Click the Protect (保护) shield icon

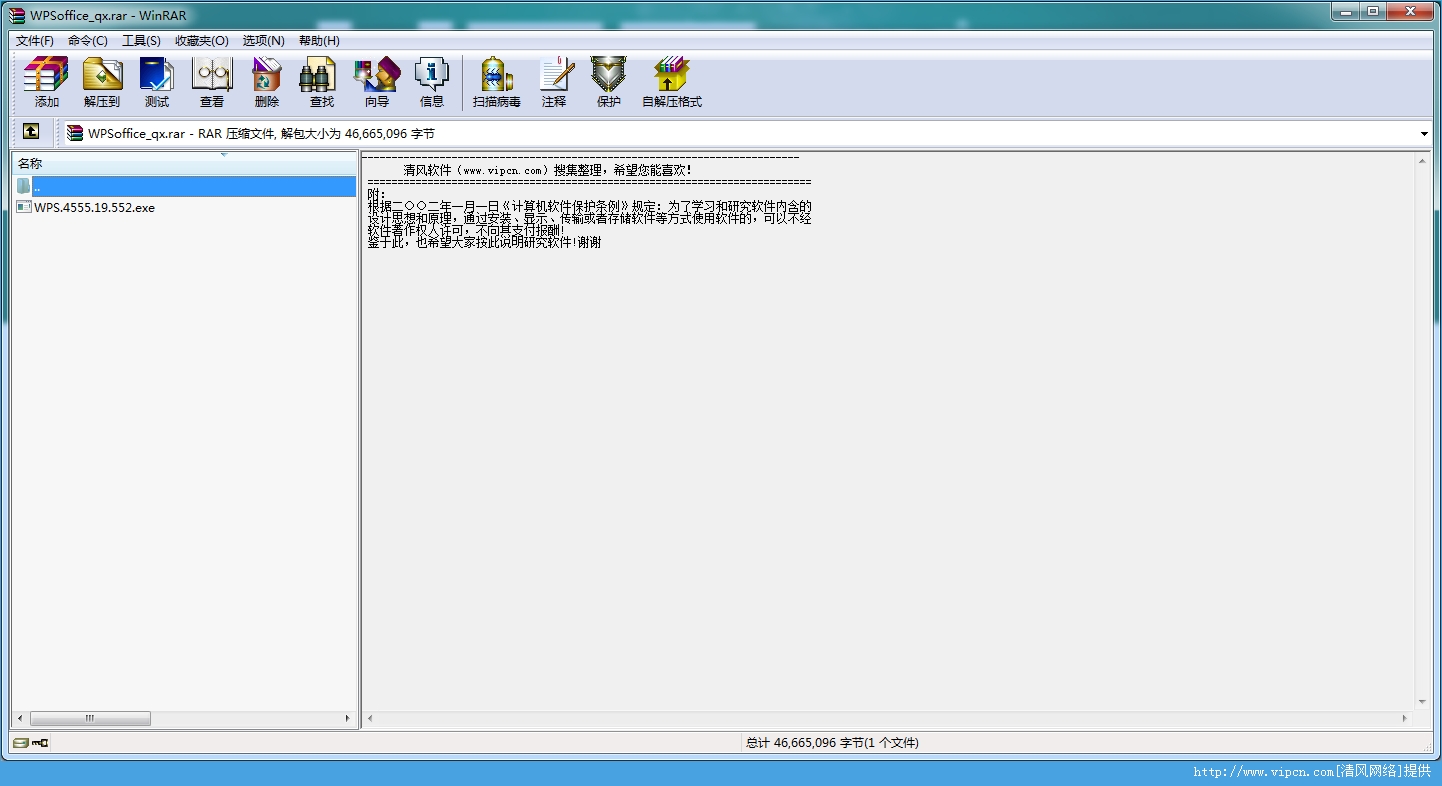tap(609, 81)
